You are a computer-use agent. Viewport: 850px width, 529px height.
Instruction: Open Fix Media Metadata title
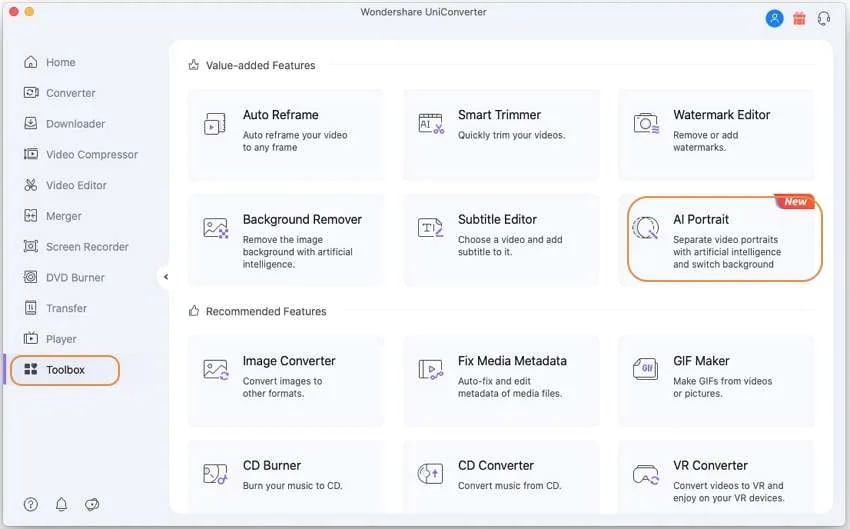point(512,361)
